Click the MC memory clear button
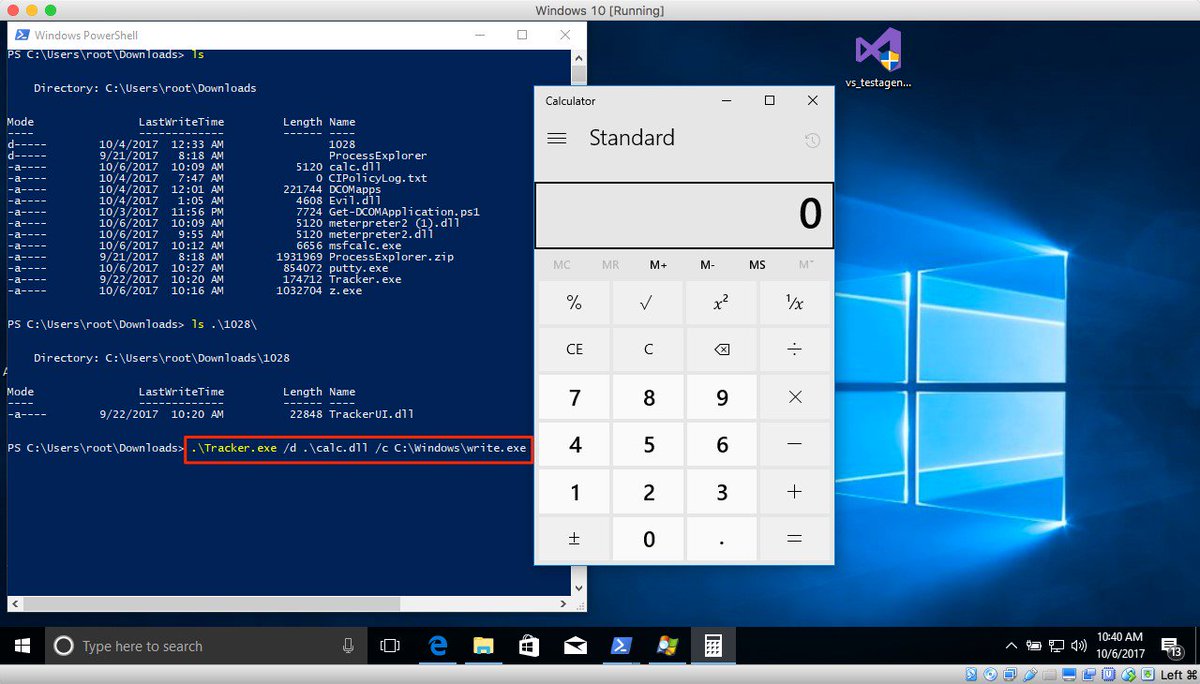 click(562, 265)
